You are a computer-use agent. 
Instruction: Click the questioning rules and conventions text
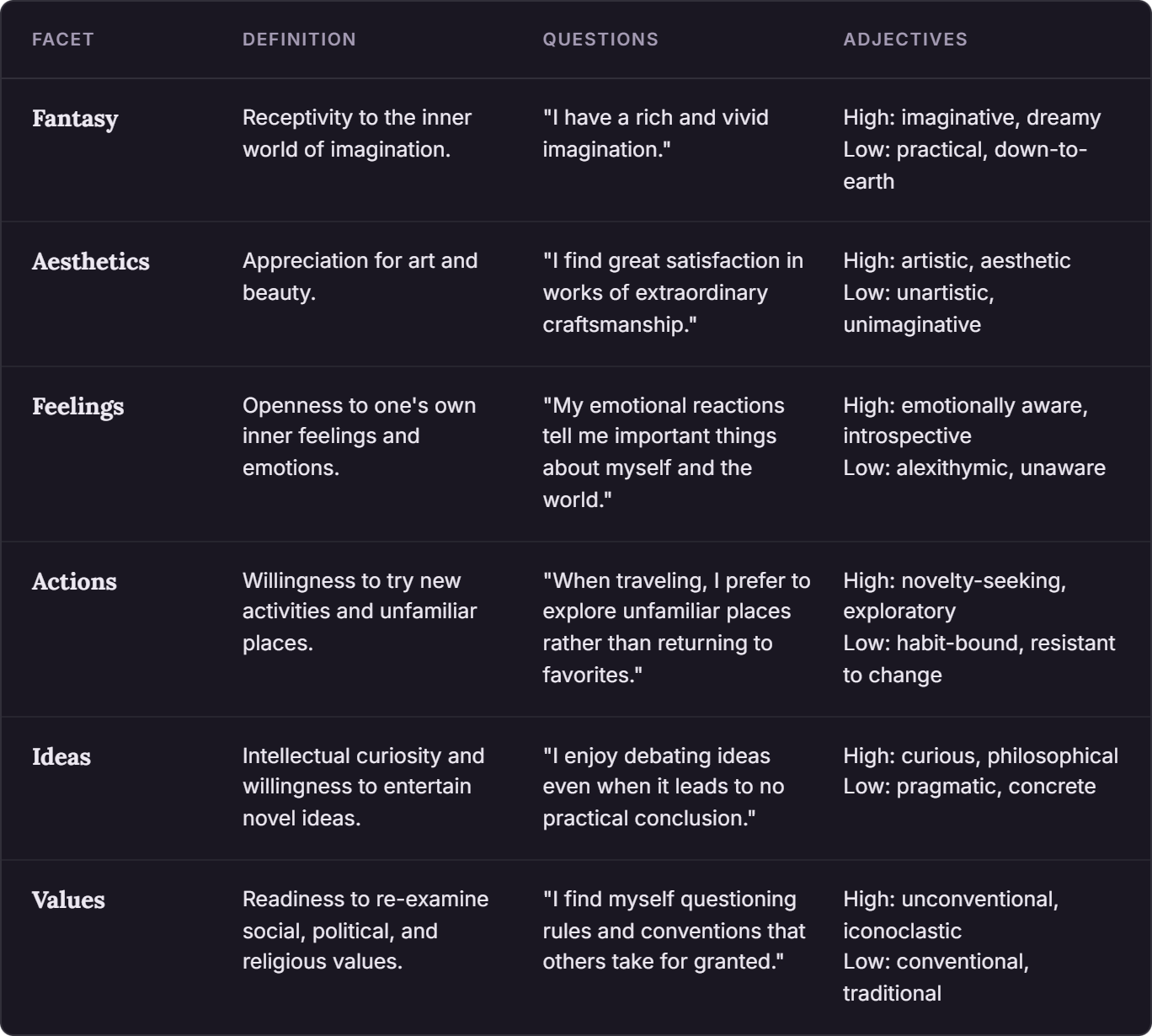pyautogui.click(x=674, y=930)
